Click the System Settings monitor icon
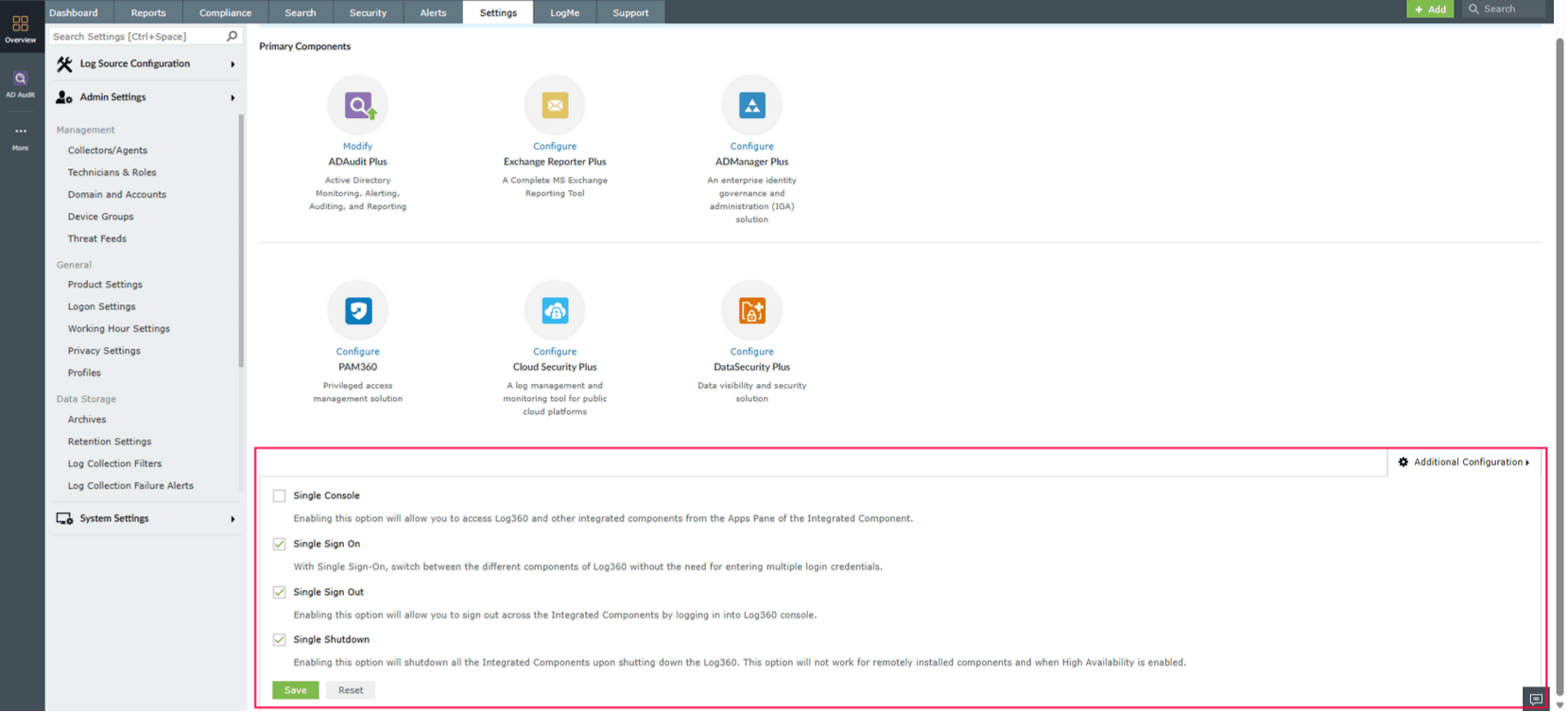This screenshot has height=712, width=1568. click(x=64, y=519)
